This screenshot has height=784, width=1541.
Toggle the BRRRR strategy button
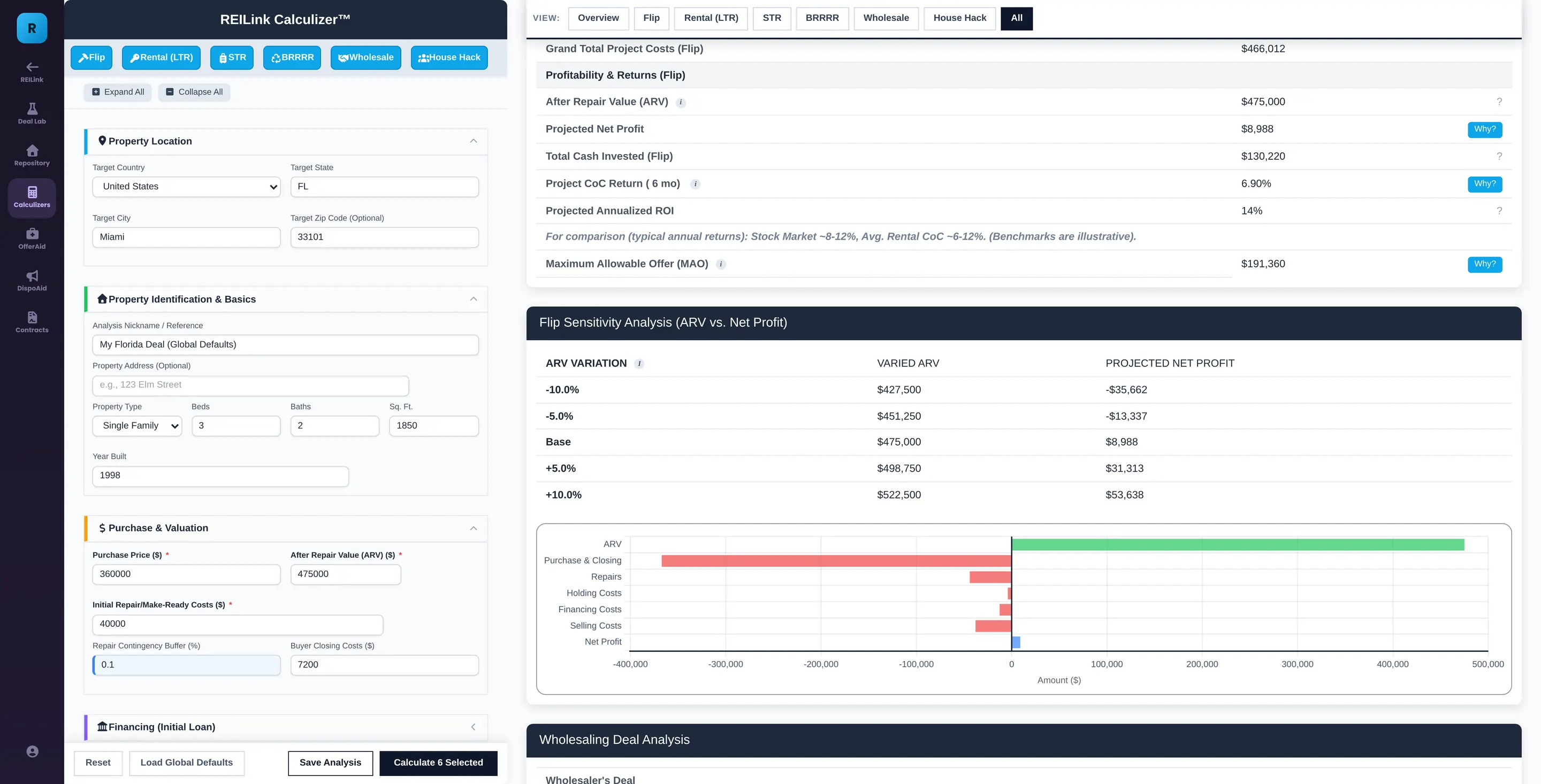[x=292, y=57]
